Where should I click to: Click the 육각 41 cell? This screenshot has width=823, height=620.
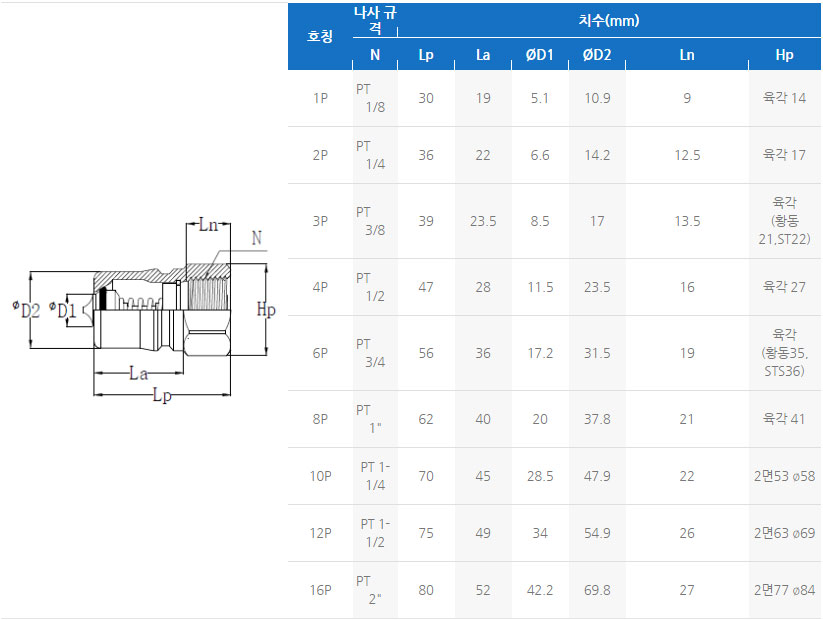pos(784,419)
